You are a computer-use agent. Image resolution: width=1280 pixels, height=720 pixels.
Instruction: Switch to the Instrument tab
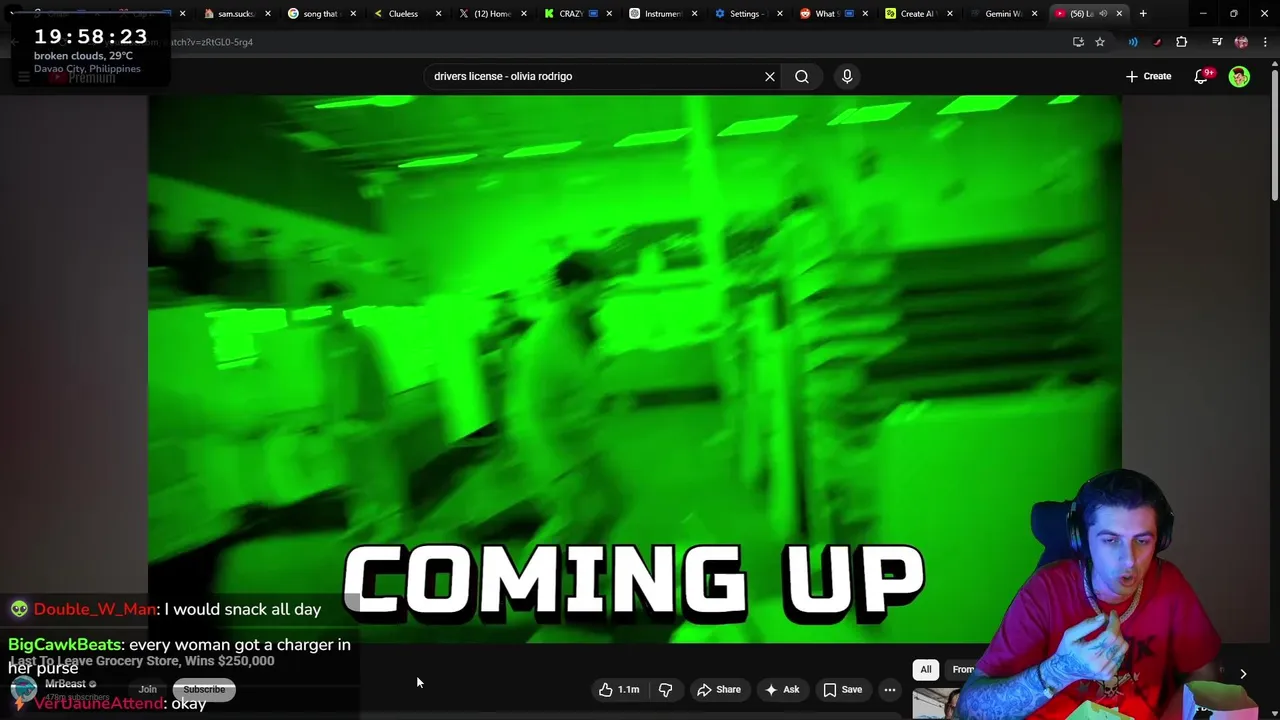click(662, 14)
